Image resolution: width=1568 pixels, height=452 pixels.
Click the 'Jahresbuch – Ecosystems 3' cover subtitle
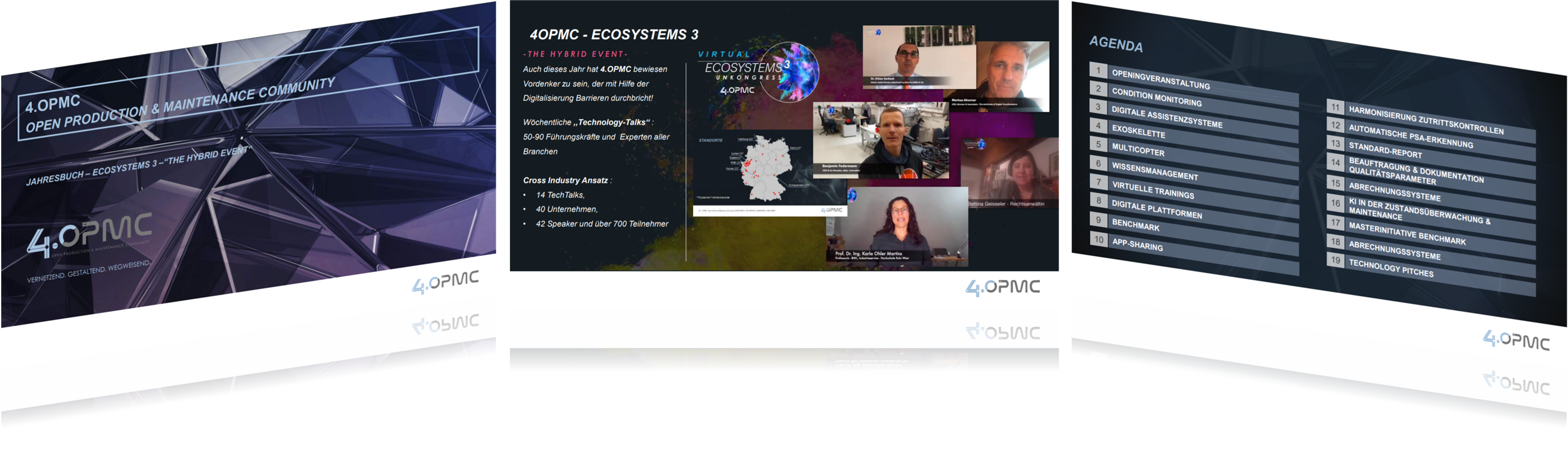tap(139, 165)
